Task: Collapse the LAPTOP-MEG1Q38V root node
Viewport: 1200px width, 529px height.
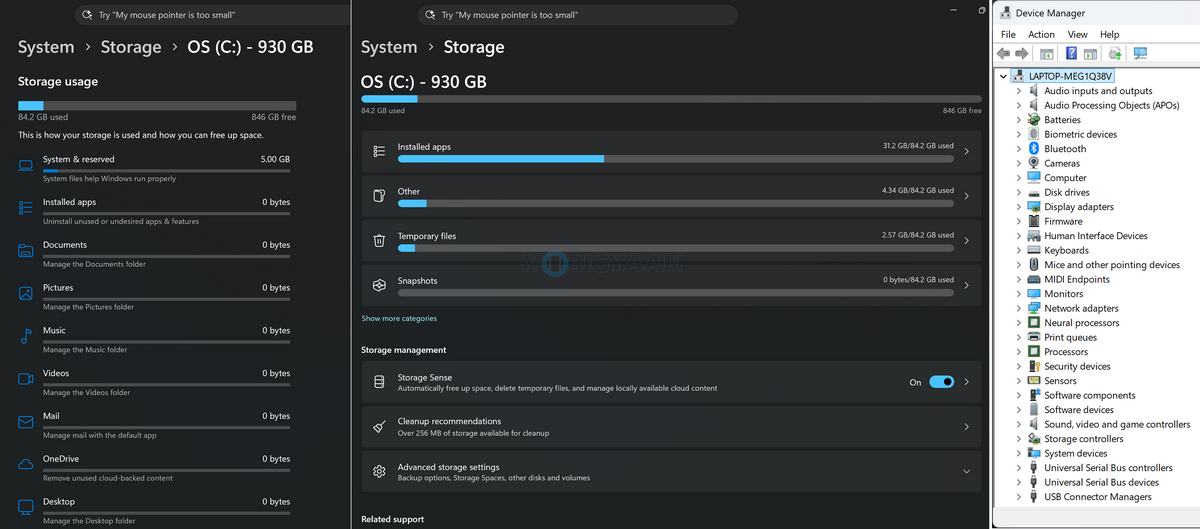Action: coord(1004,76)
